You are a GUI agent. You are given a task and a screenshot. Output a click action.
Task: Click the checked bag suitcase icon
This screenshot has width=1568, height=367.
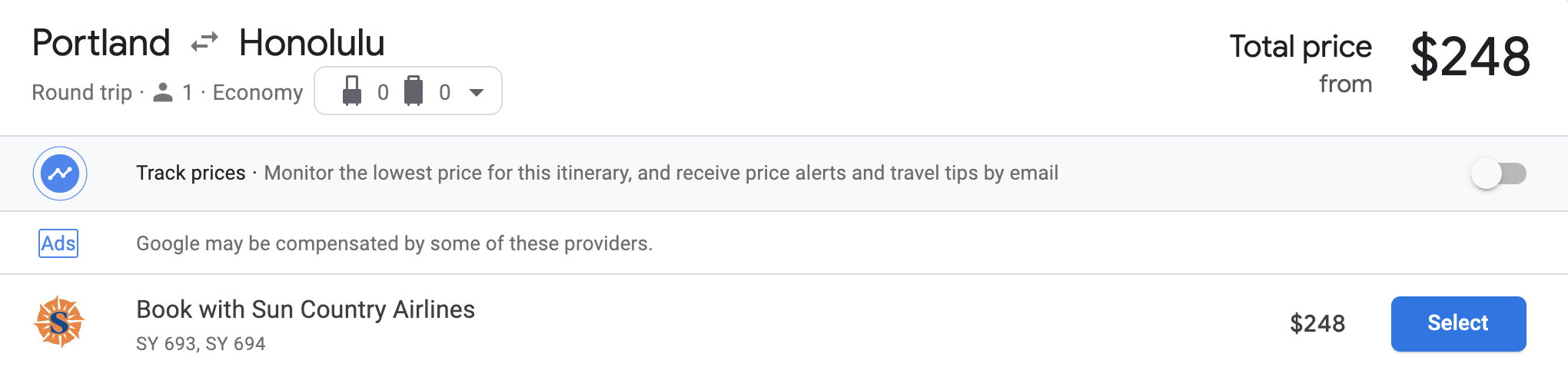pos(414,91)
